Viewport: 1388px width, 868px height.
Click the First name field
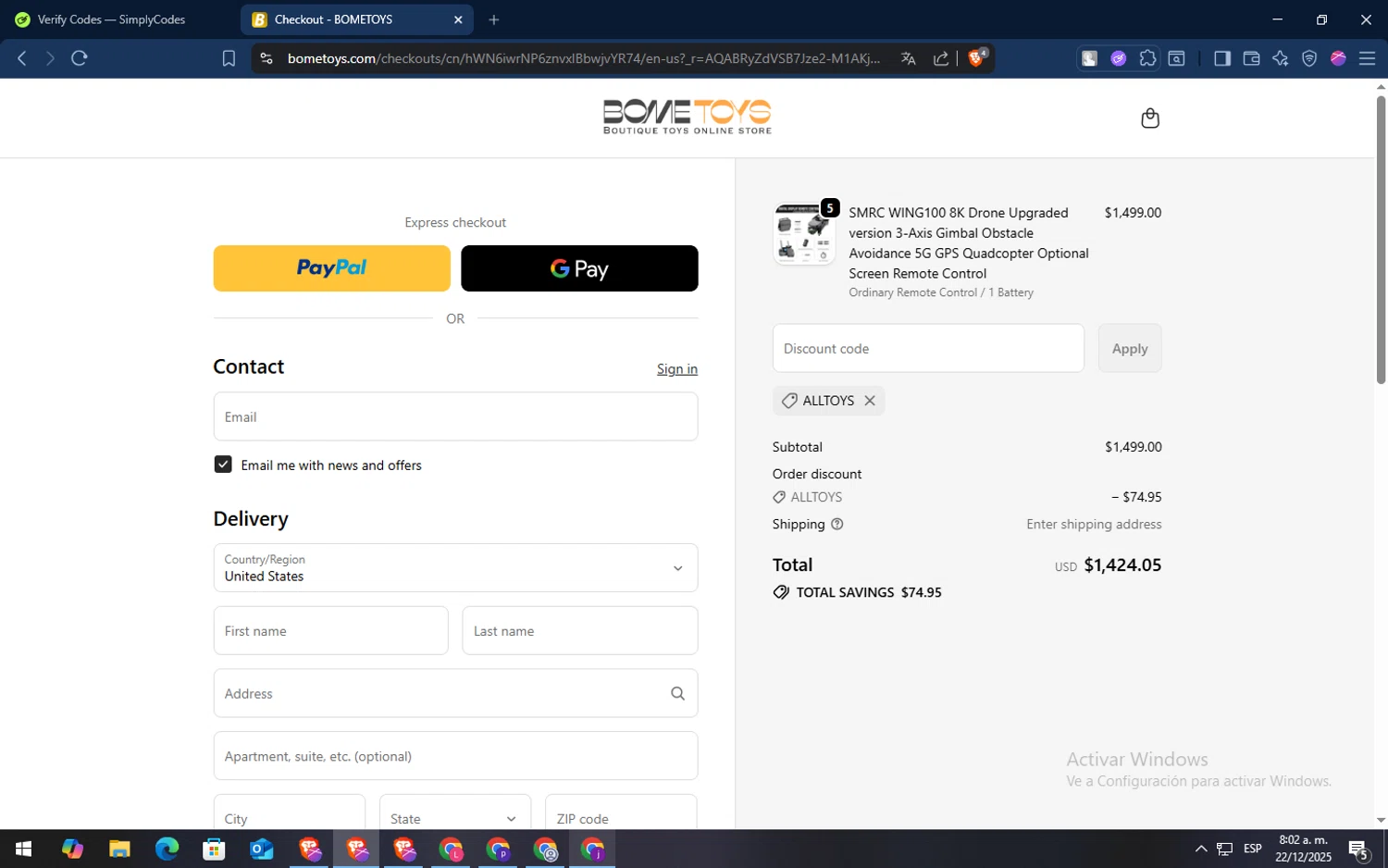coord(330,630)
